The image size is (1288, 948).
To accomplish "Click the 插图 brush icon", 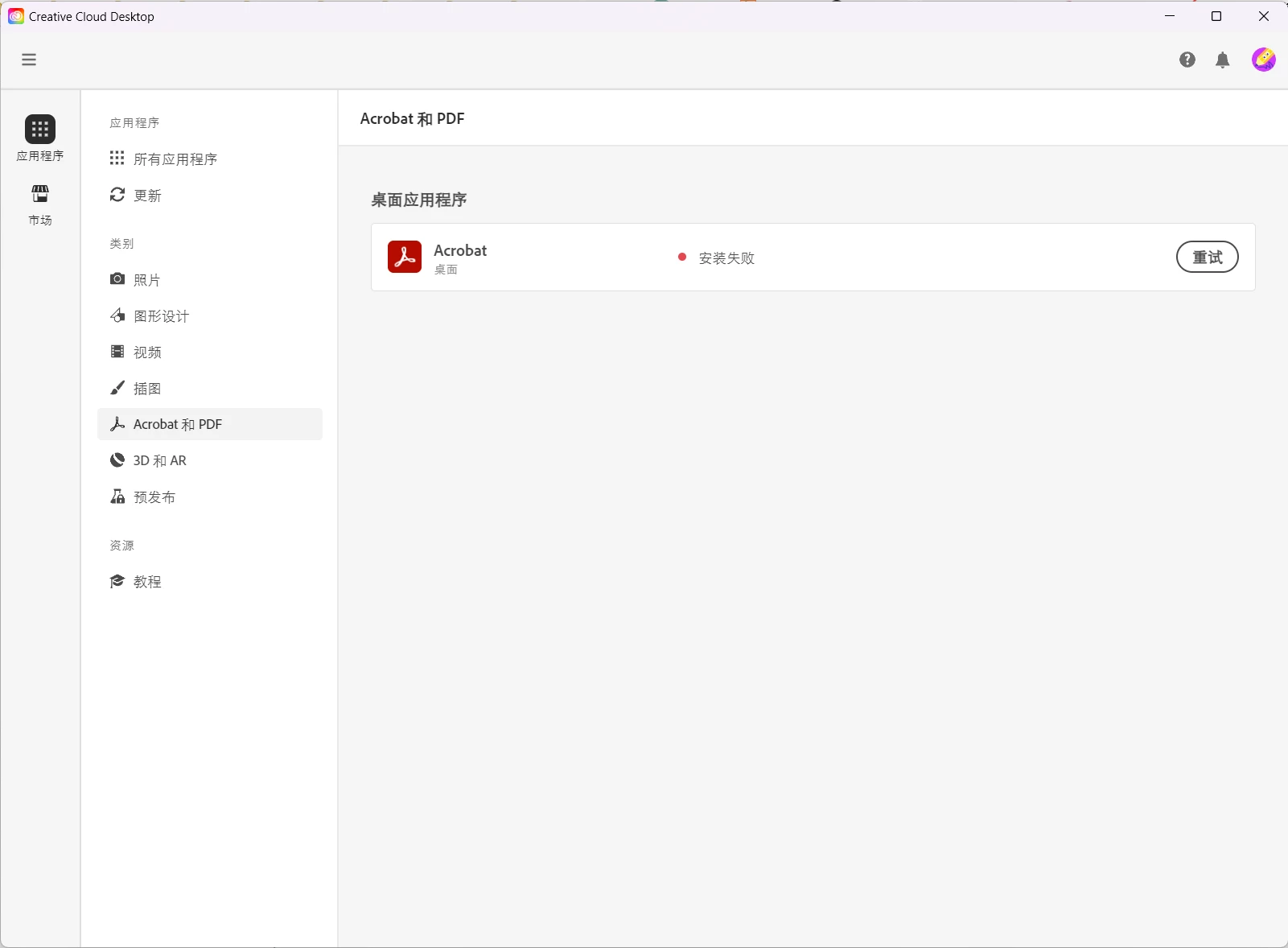I will (x=117, y=388).
